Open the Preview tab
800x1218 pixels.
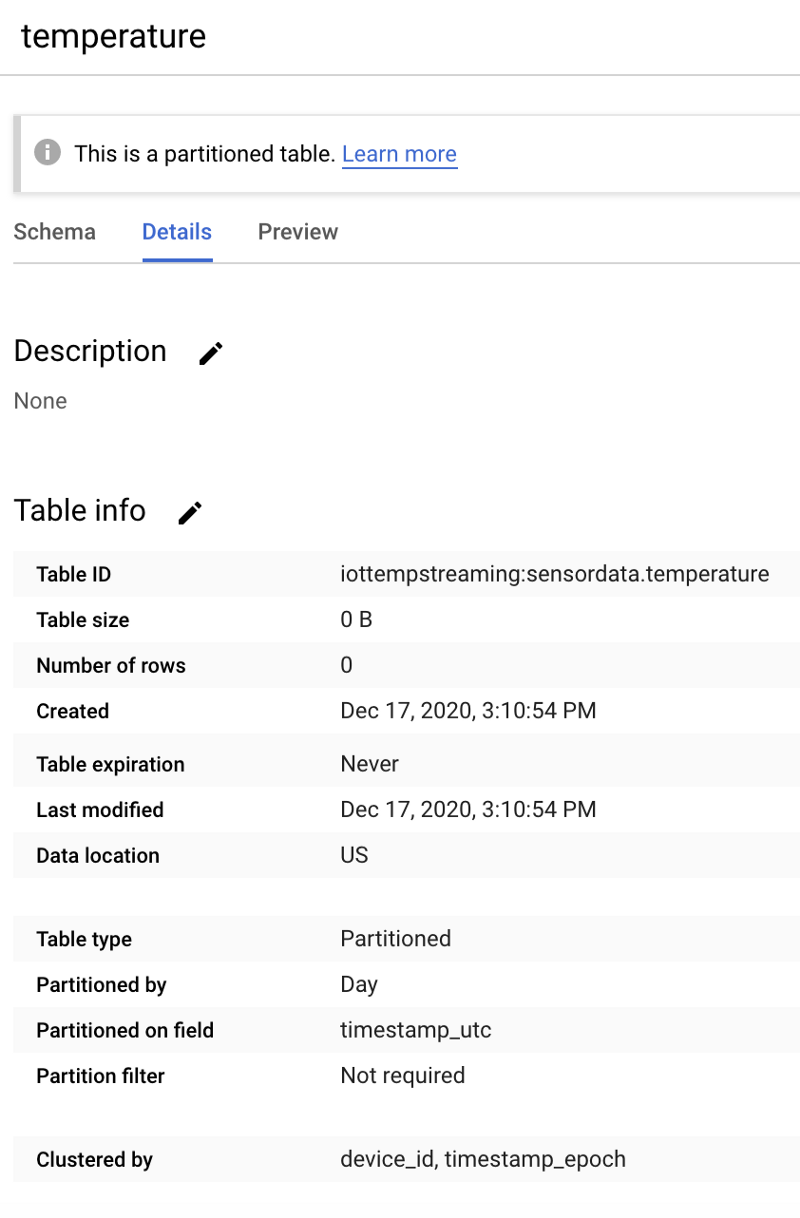(x=298, y=232)
